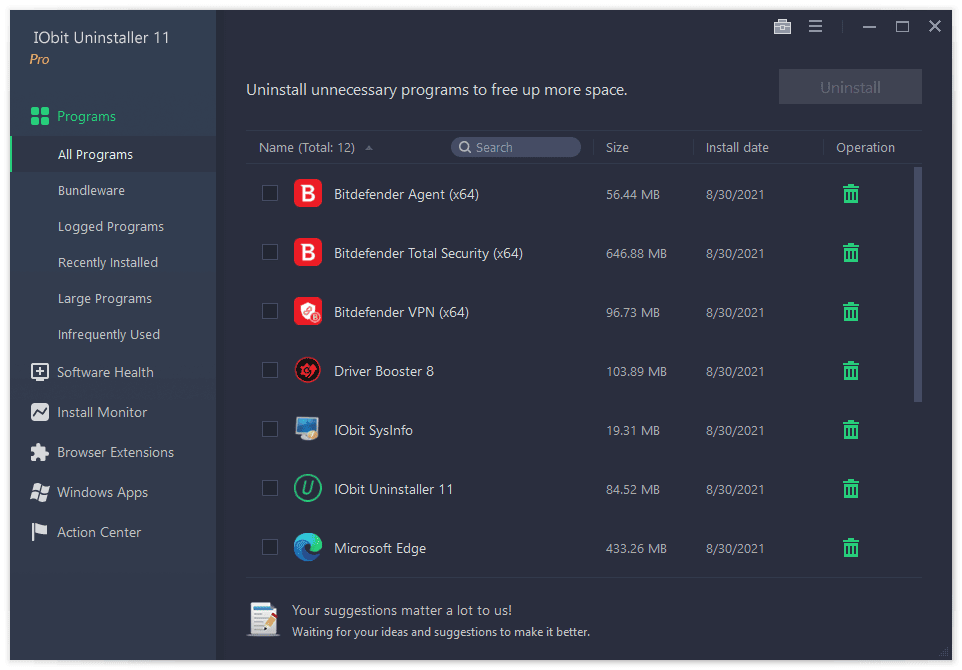Check the Bitdefender VPN (x64) checkbox

point(270,311)
